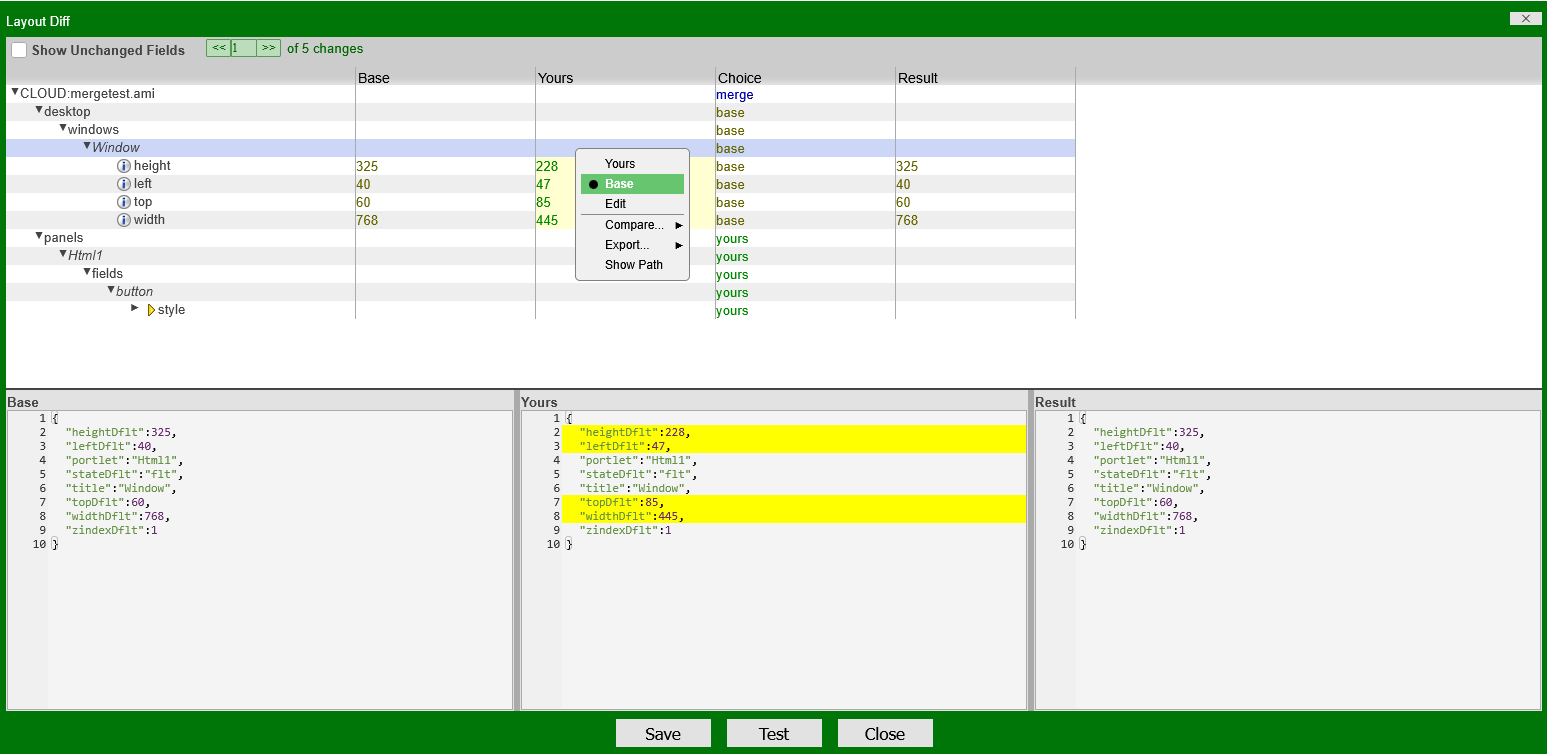1547x754 pixels.
Task: Click the Test button
Action: 773,732
